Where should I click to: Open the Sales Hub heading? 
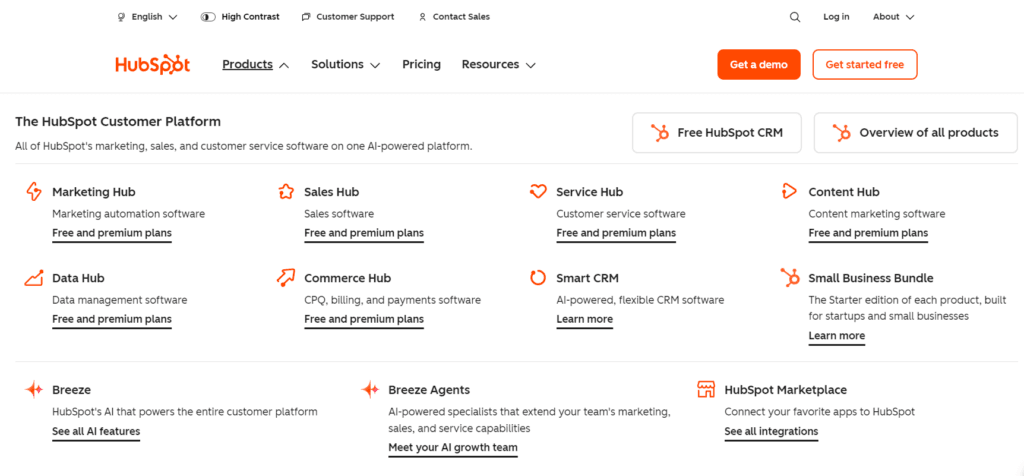point(332,192)
